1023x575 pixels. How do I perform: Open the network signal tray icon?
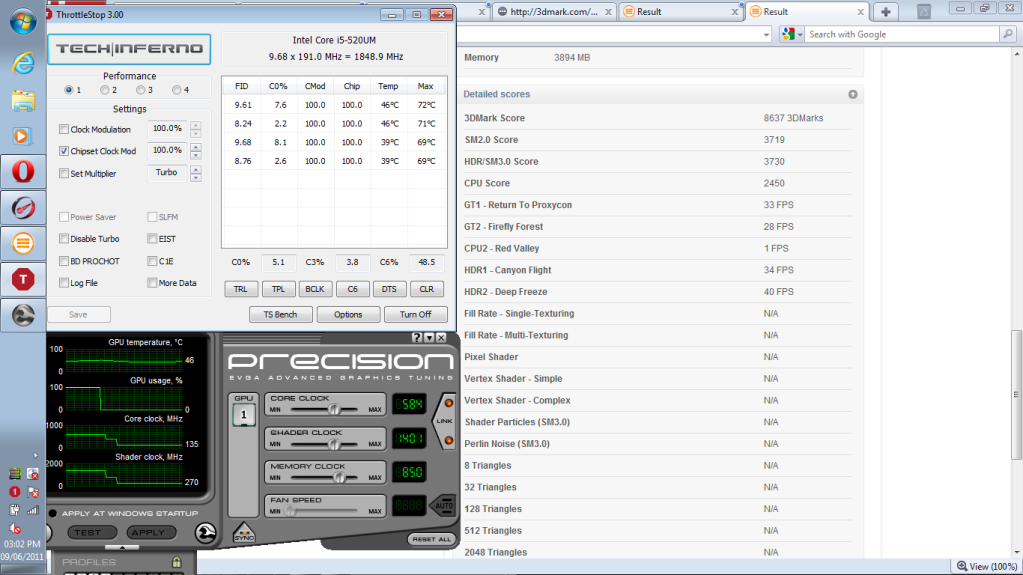[x=32, y=510]
